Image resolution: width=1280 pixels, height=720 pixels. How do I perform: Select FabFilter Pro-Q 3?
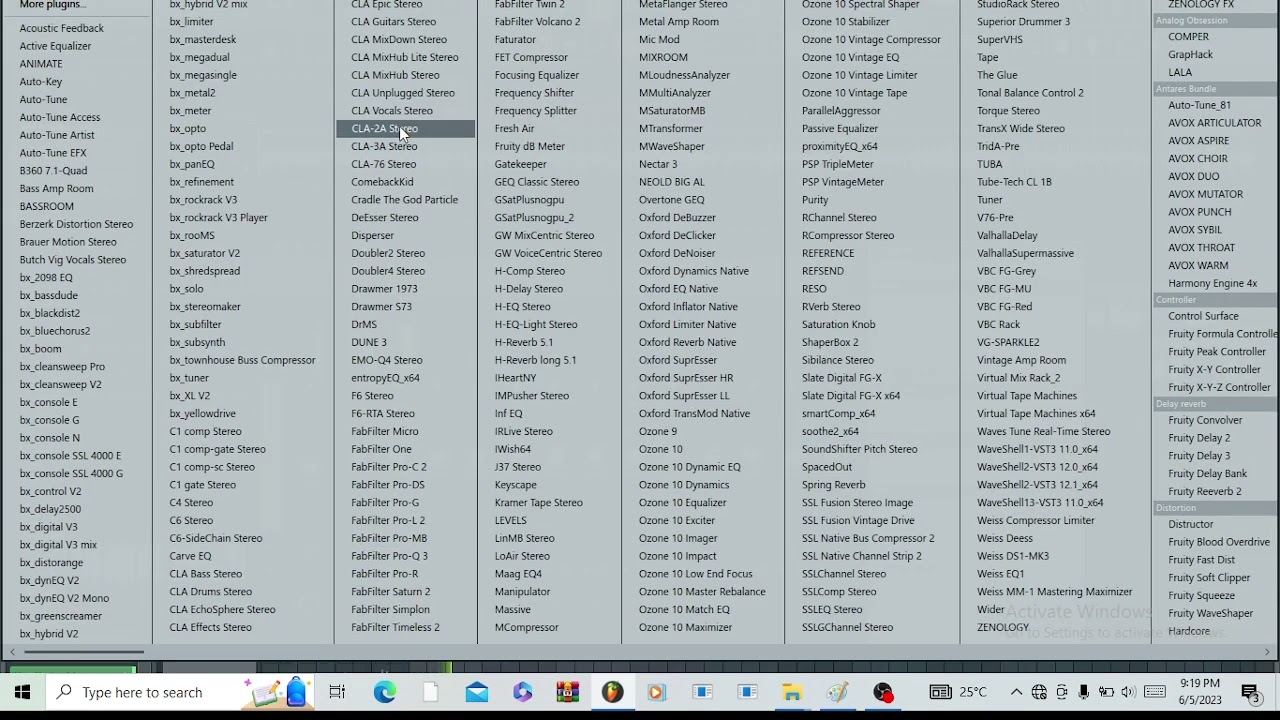pyautogui.click(x=389, y=556)
